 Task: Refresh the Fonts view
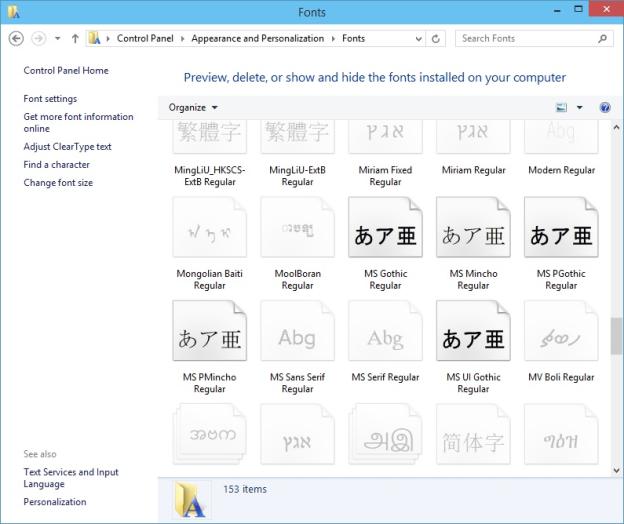click(435, 39)
